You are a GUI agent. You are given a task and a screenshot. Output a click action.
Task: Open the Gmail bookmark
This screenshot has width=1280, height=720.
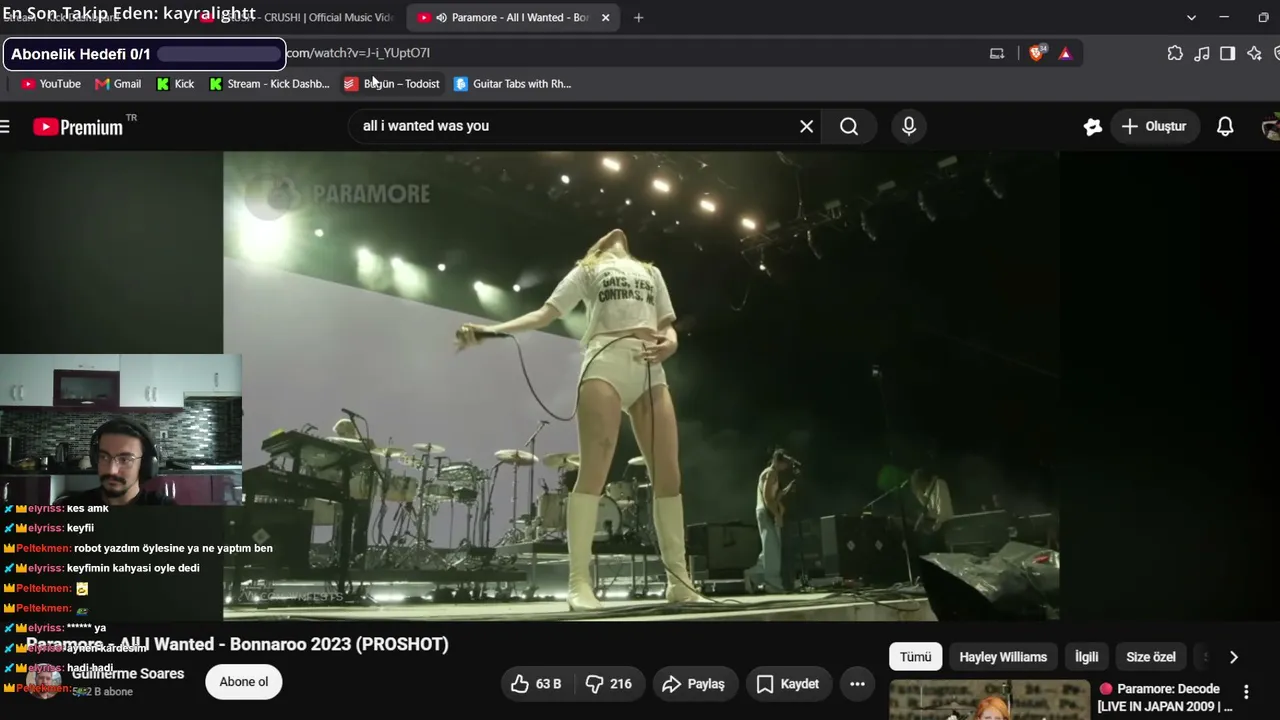coord(118,84)
